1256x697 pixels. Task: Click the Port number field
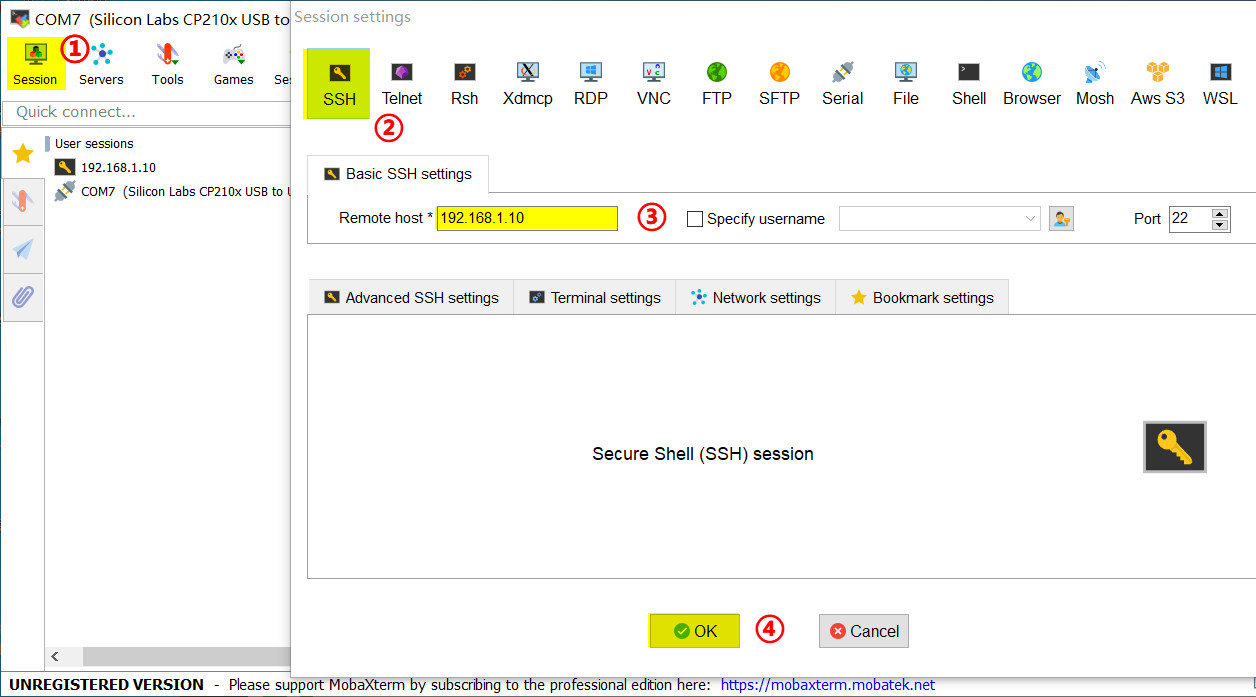[x=1190, y=219]
